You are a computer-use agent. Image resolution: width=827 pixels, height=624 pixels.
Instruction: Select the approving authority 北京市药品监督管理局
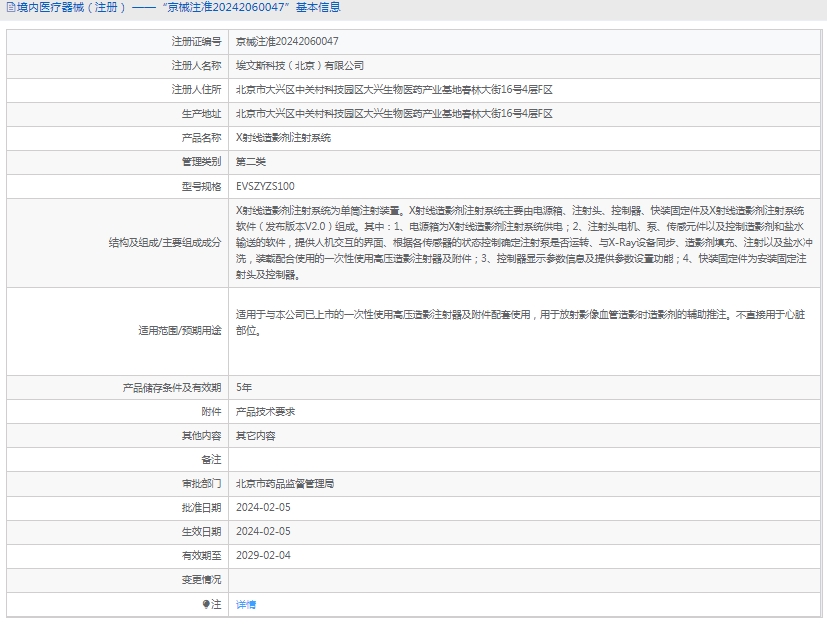pyautogui.click(x=285, y=483)
